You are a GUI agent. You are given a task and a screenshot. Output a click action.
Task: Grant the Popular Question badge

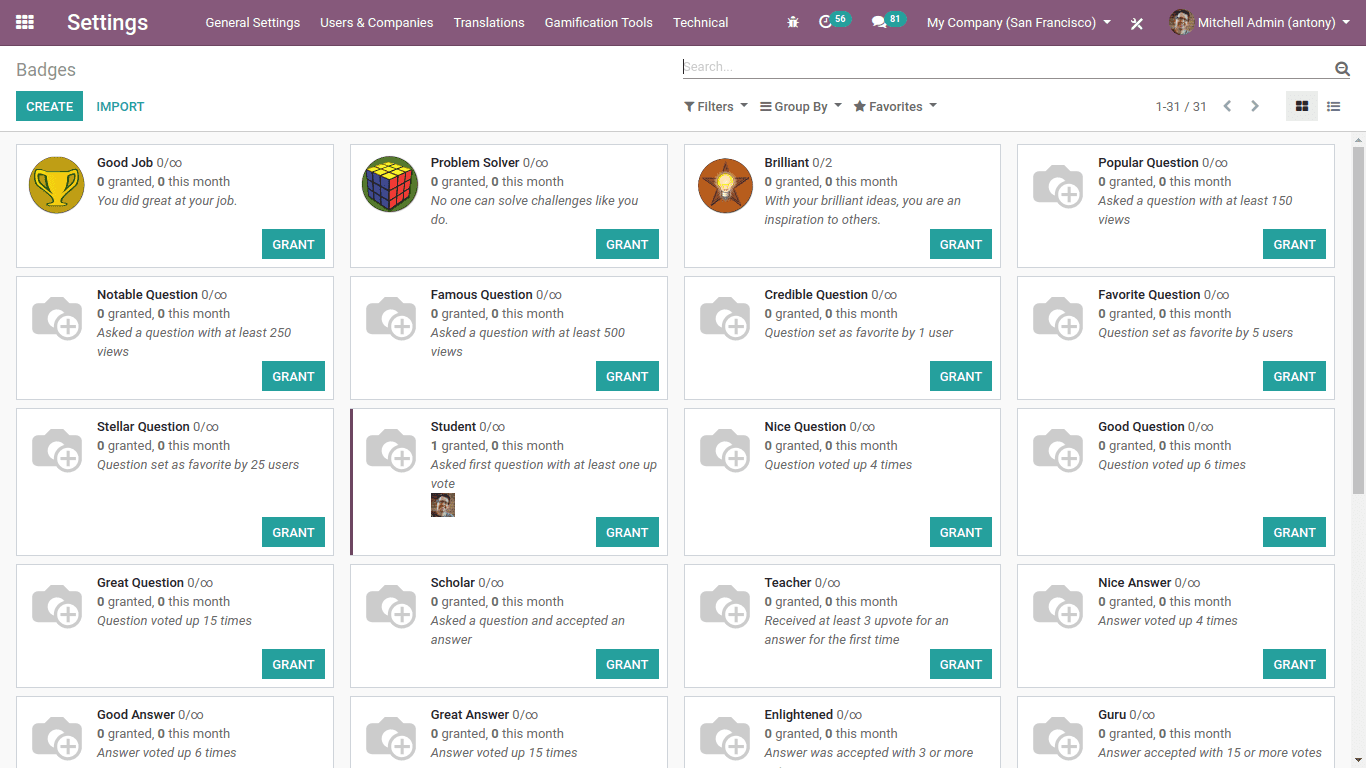(x=1294, y=244)
